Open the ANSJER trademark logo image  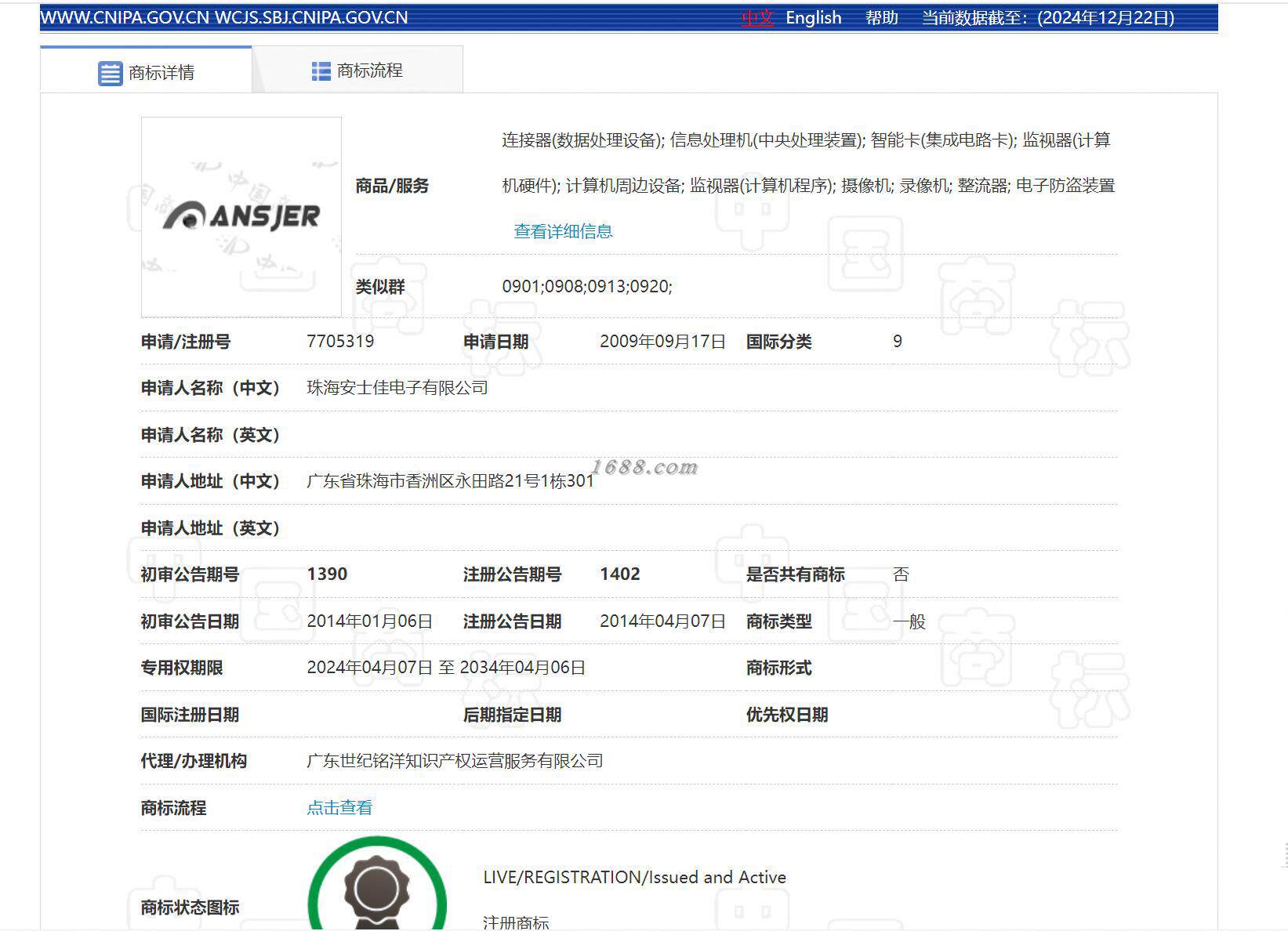click(x=241, y=217)
